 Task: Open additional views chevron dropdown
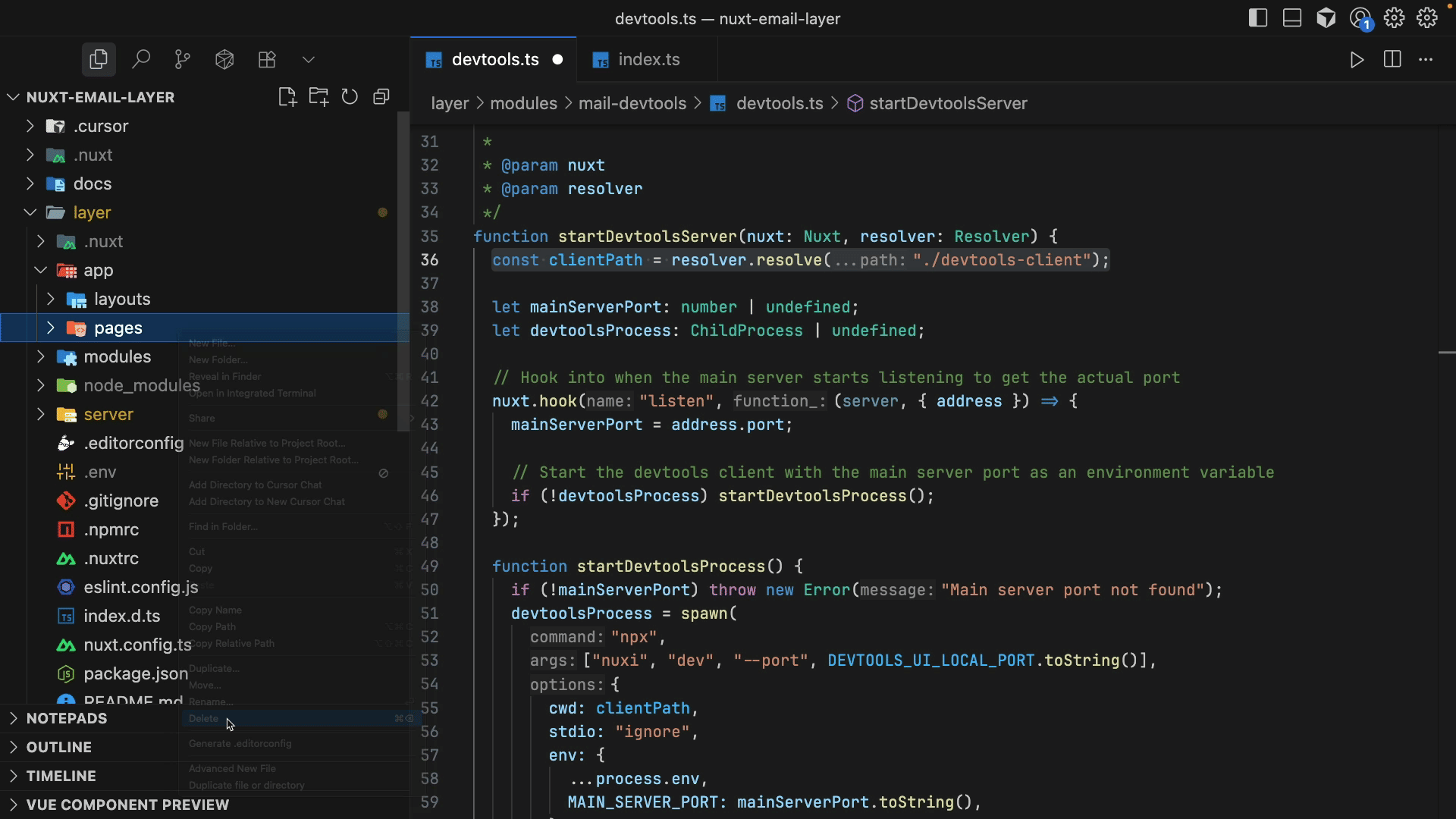pyautogui.click(x=308, y=59)
